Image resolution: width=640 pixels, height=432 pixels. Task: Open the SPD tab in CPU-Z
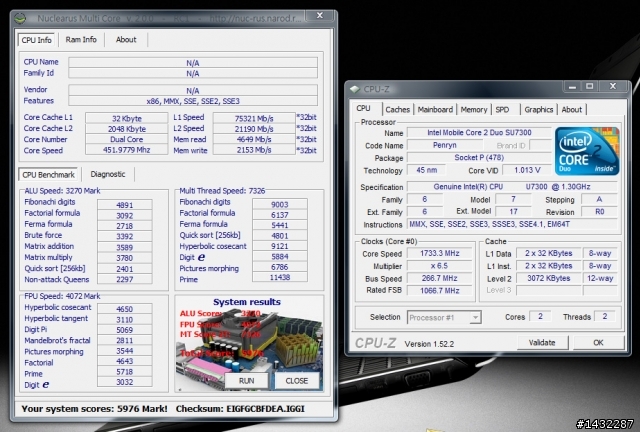pos(502,109)
